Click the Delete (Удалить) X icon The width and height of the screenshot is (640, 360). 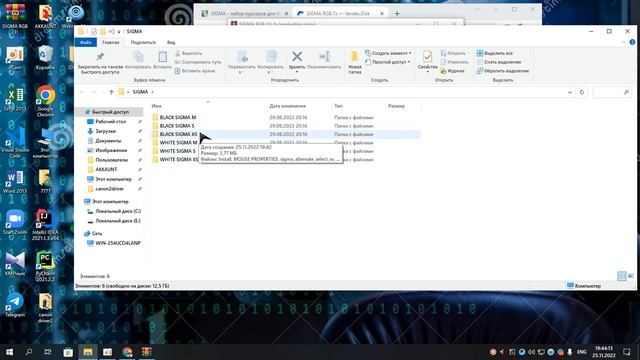[297, 56]
